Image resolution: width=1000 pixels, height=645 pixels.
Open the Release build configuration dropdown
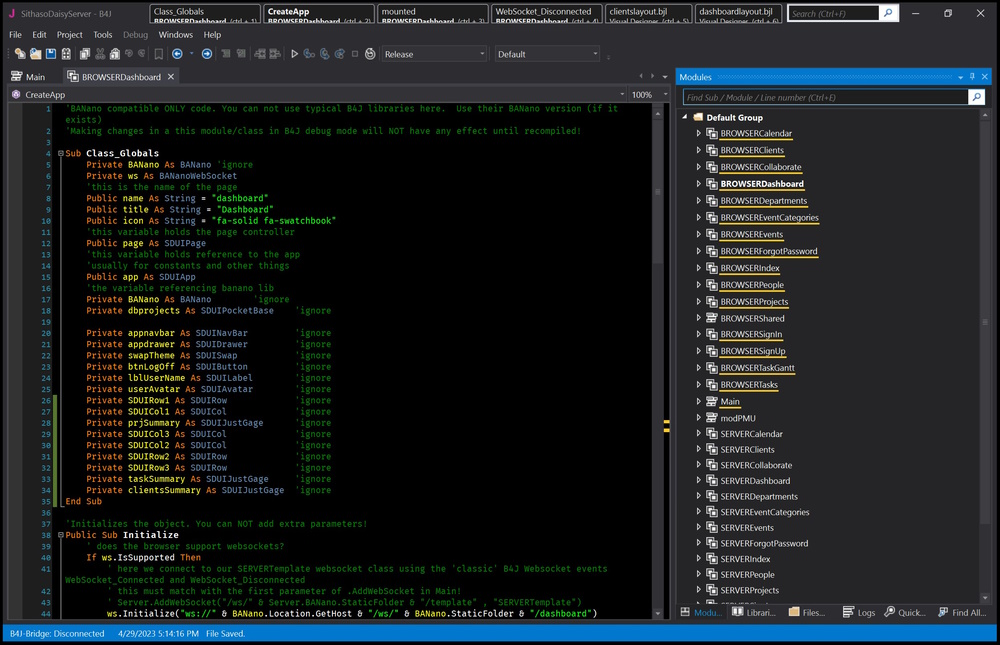point(435,54)
